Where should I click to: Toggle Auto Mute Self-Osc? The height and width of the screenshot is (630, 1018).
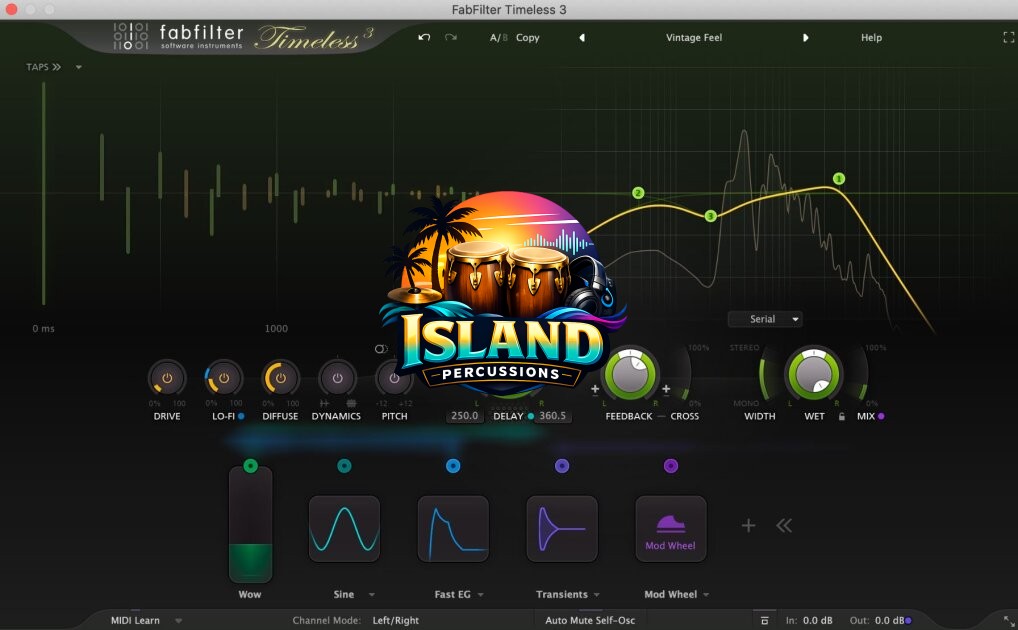tap(590, 620)
